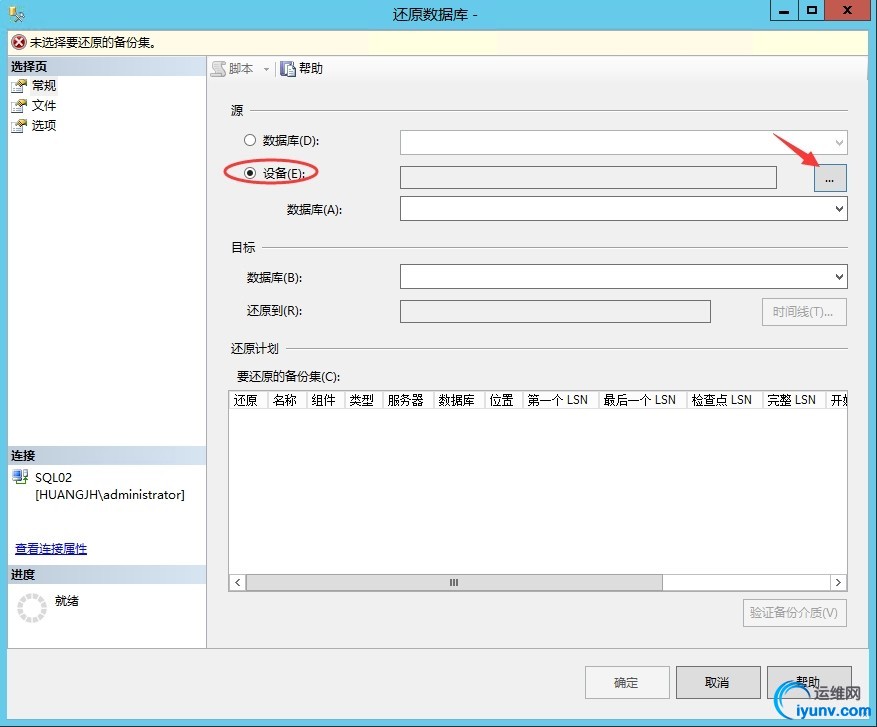This screenshot has height=727, width=877.
Task: Select the 常规 page icon
Action: (x=19, y=86)
